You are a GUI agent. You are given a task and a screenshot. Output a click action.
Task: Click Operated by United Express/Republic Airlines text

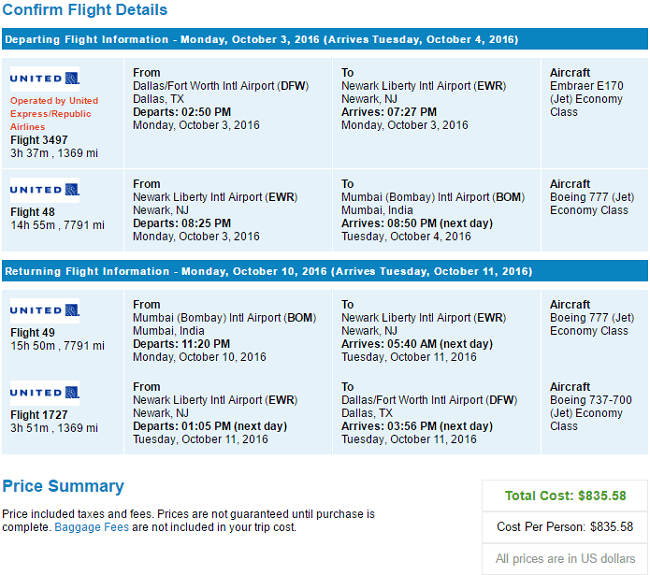[x=54, y=114]
